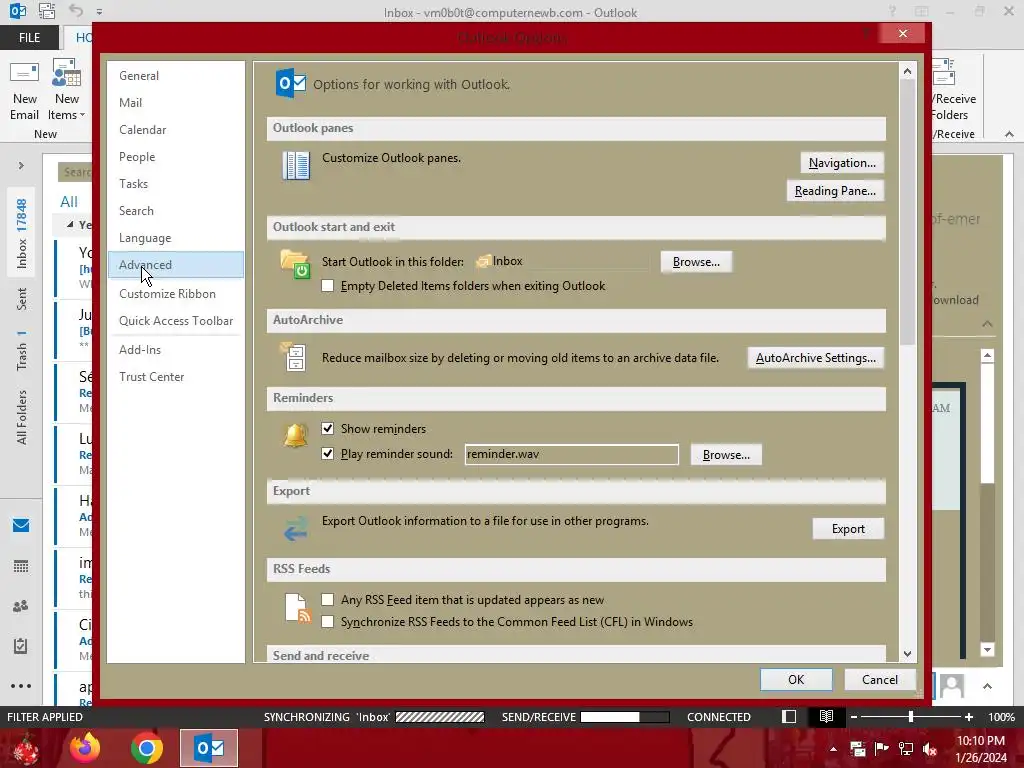The image size is (1024, 768).
Task: Open the New Items dropdown in ribbon
Action: point(67,90)
